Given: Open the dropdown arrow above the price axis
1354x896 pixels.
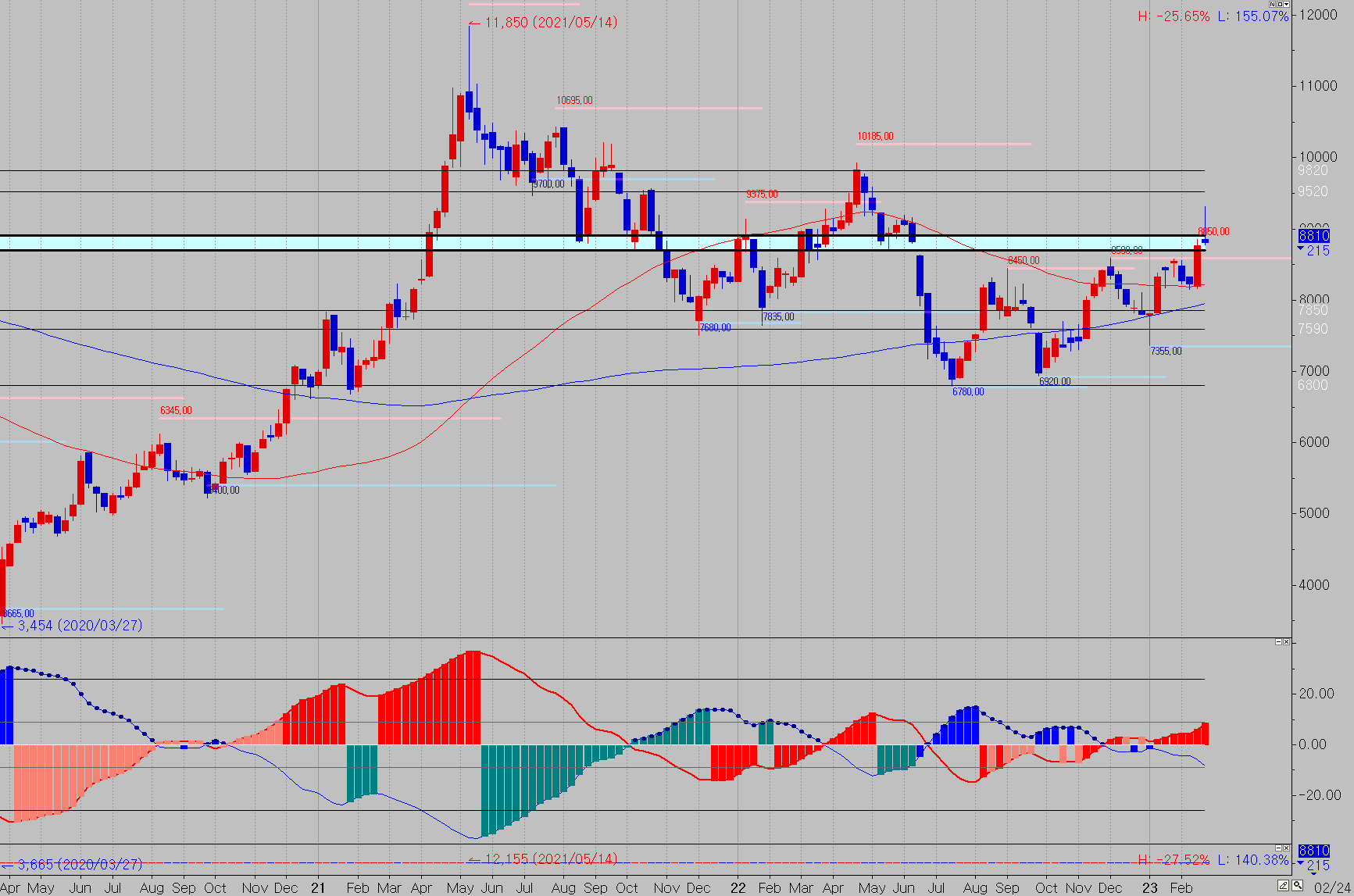Looking at the screenshot, I should [x=1287, y=5].
